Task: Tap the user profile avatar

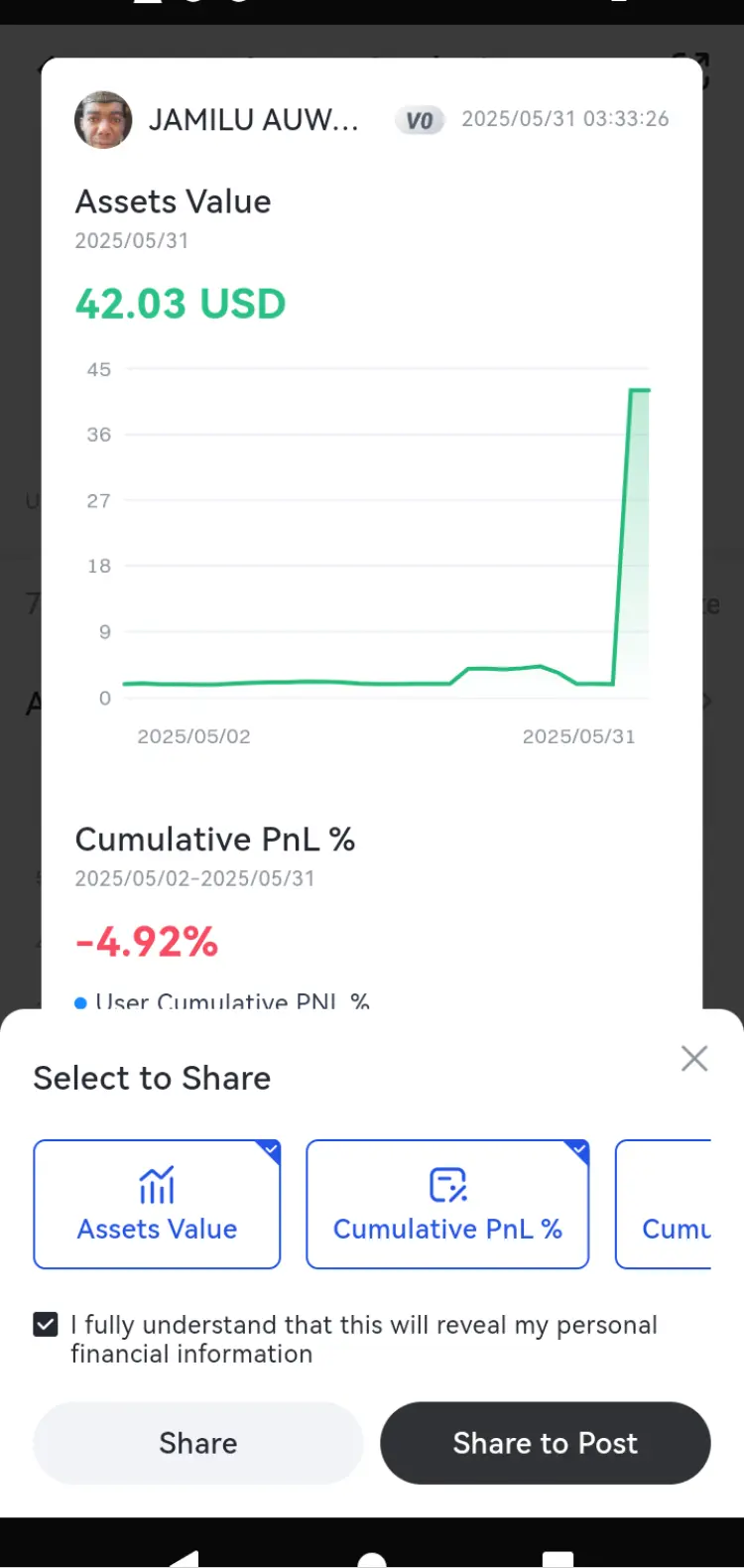Action: point(103,120)
